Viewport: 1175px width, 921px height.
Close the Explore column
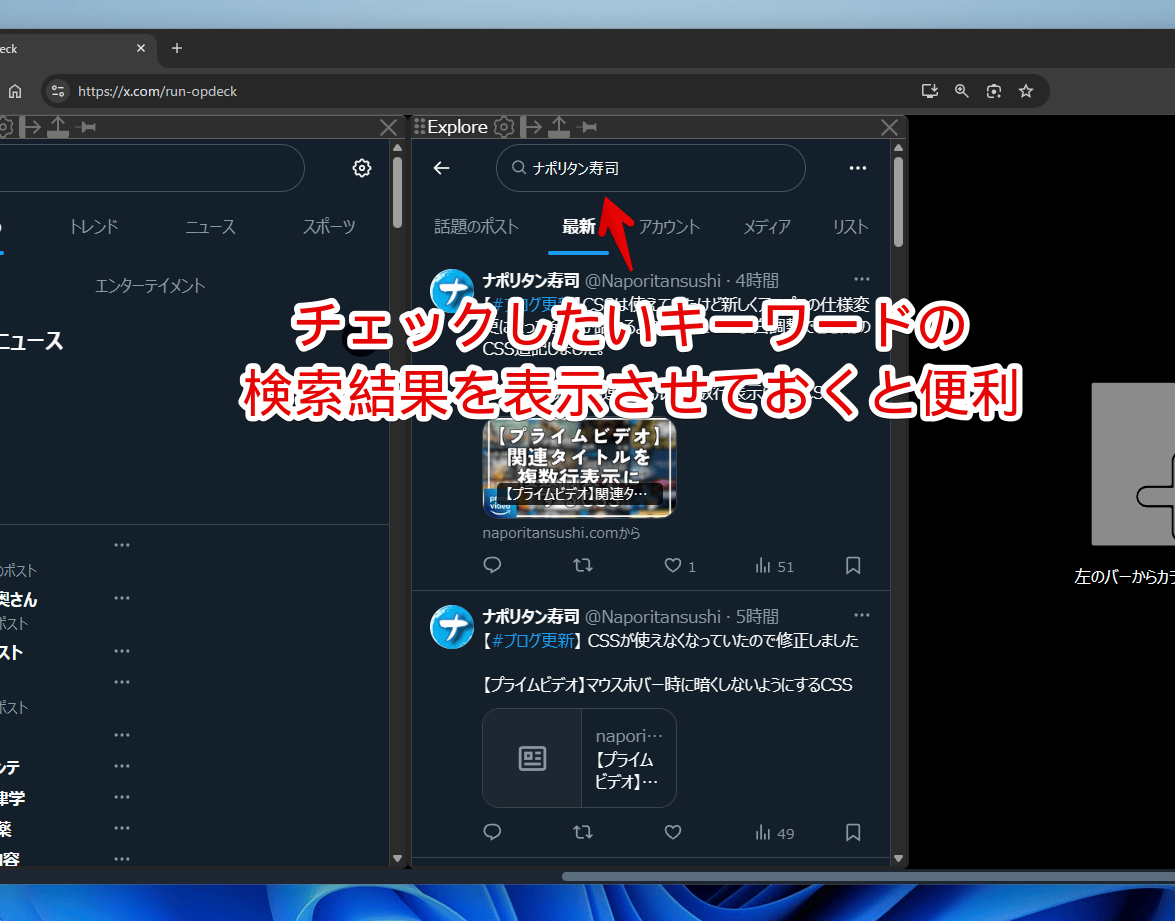click(x=889, y=127)
